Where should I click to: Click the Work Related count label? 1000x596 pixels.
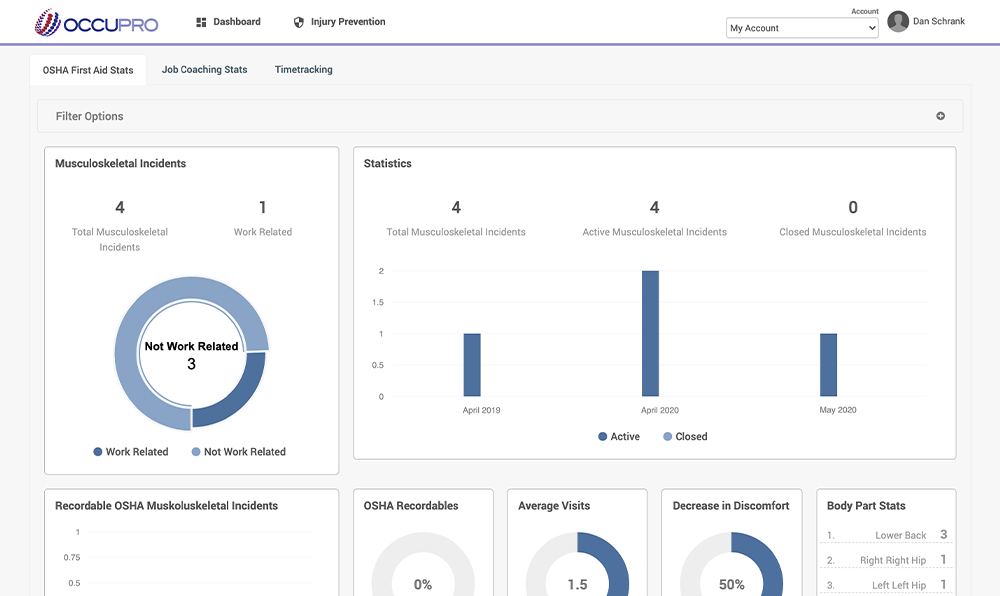click(263, 232)
